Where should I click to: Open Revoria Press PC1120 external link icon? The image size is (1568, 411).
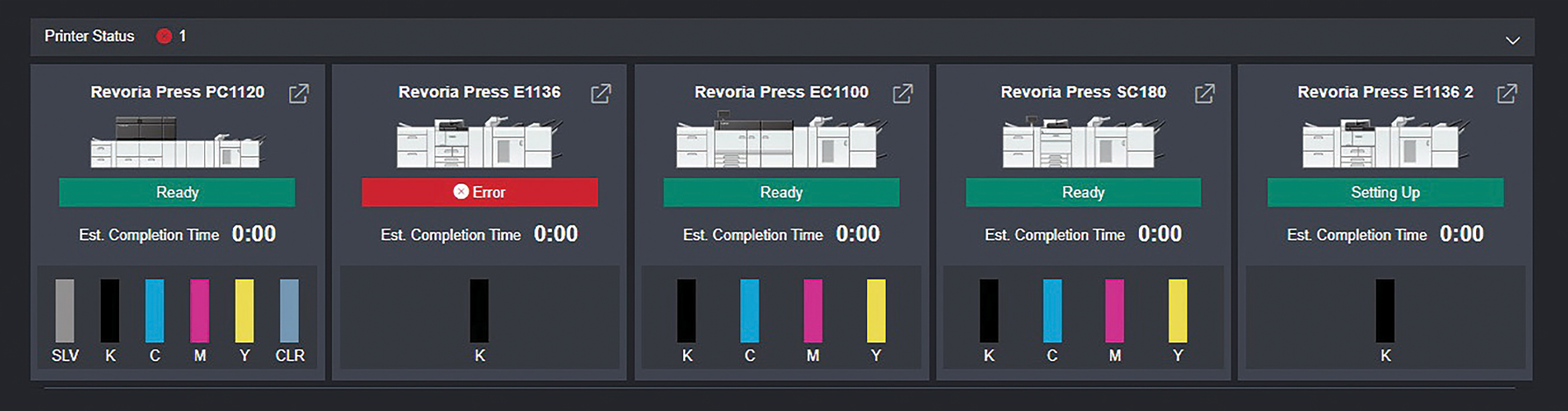click(299, 93)
